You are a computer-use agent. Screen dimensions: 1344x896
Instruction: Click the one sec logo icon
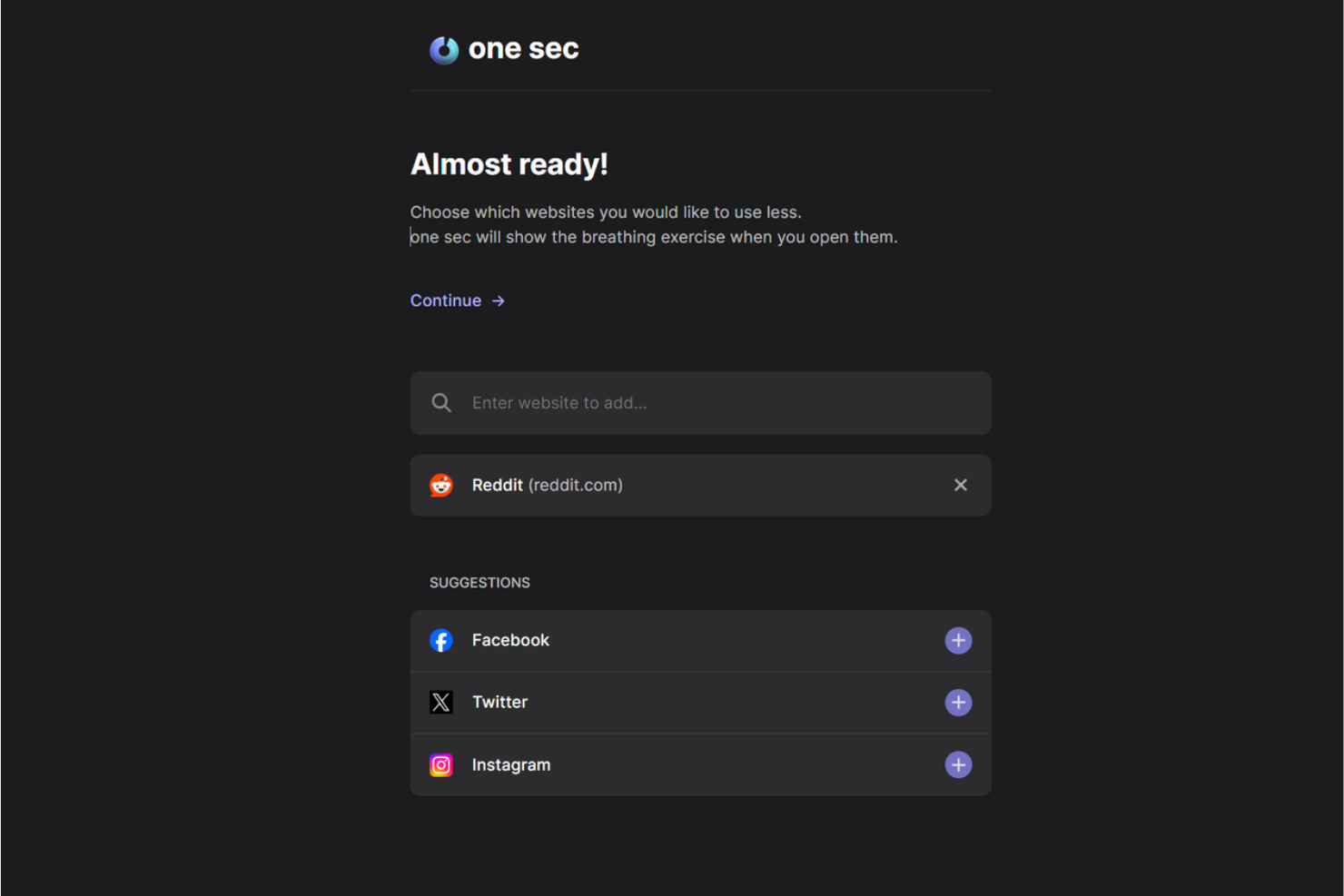(x=444, y=50)
